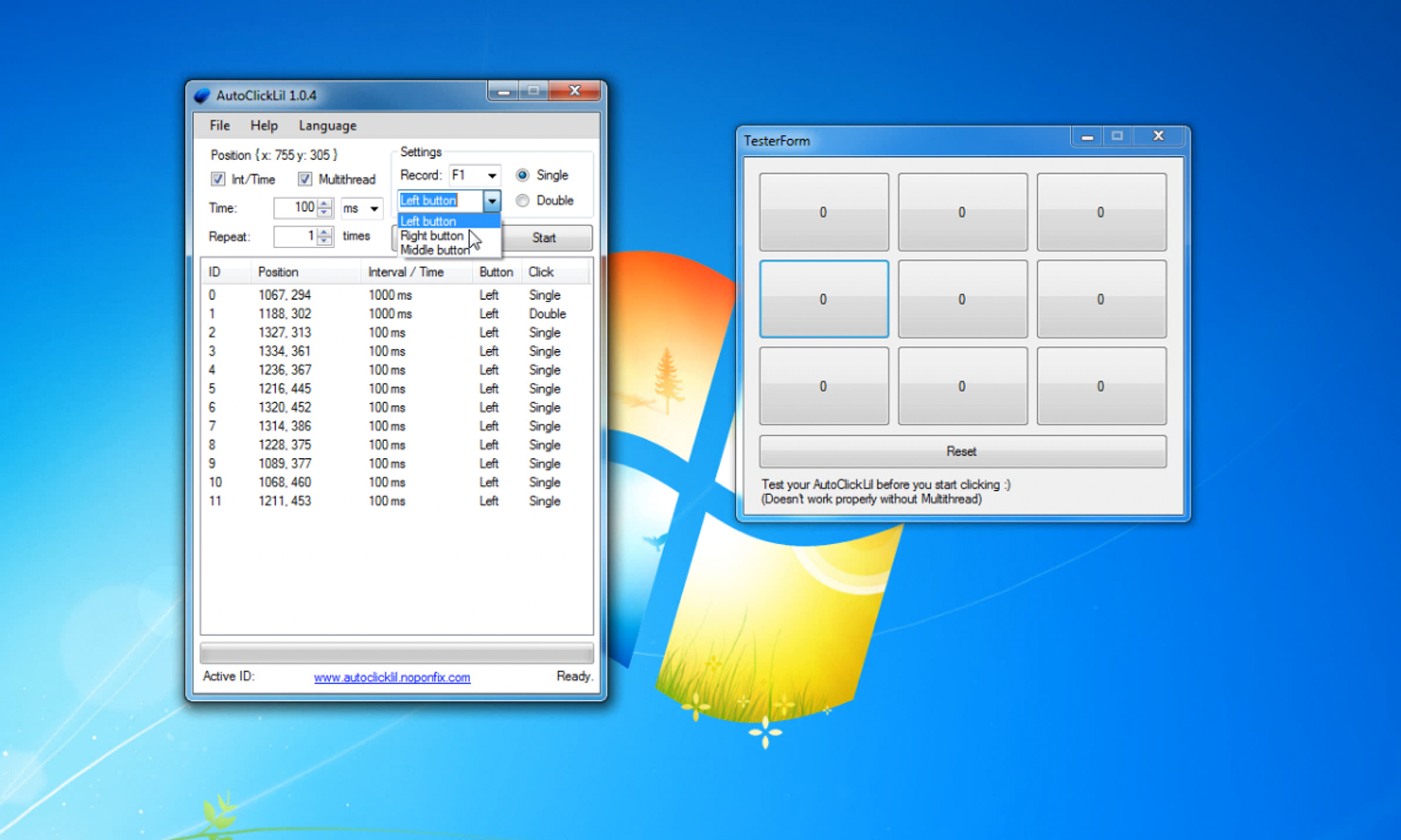Select Right button from the dropdown list
This screenshot has width=1401, height=840.
[432, 236]
